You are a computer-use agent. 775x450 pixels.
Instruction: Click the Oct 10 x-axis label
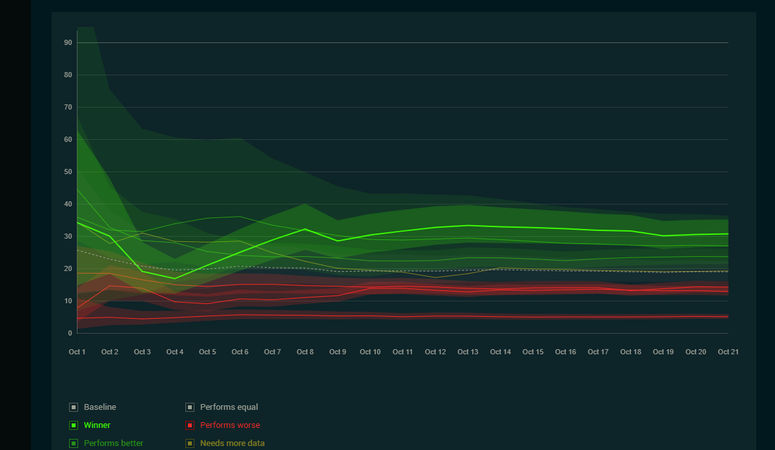point(370,352)
